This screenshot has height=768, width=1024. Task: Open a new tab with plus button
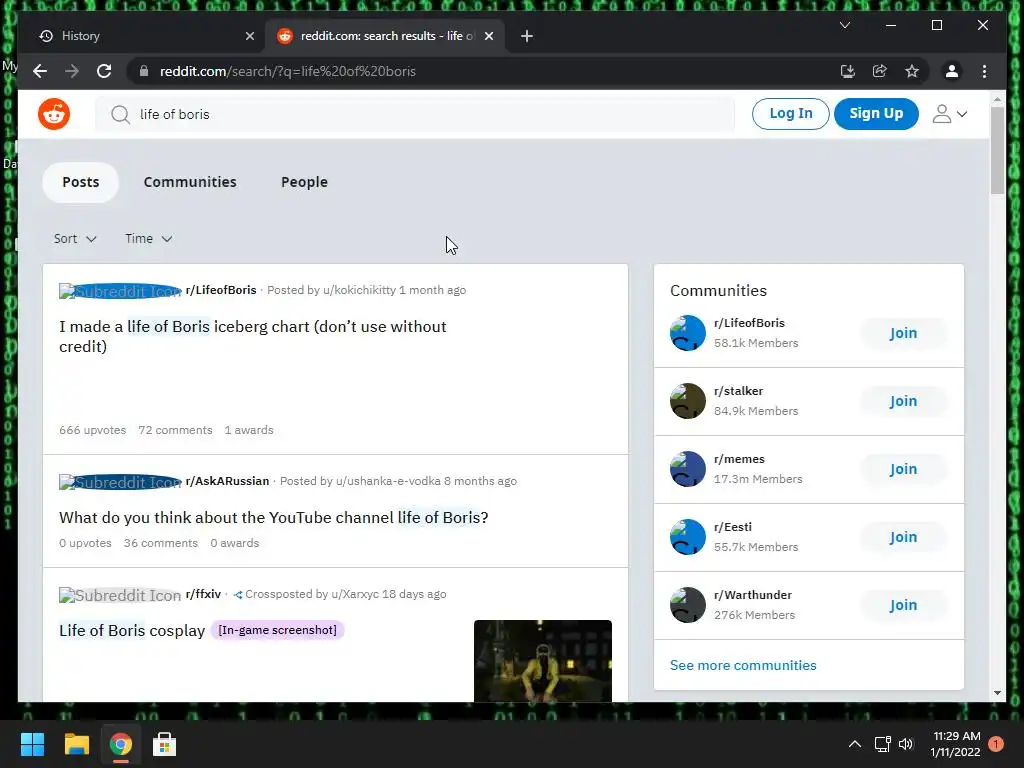pyautogui.click(x=527, y=36)
